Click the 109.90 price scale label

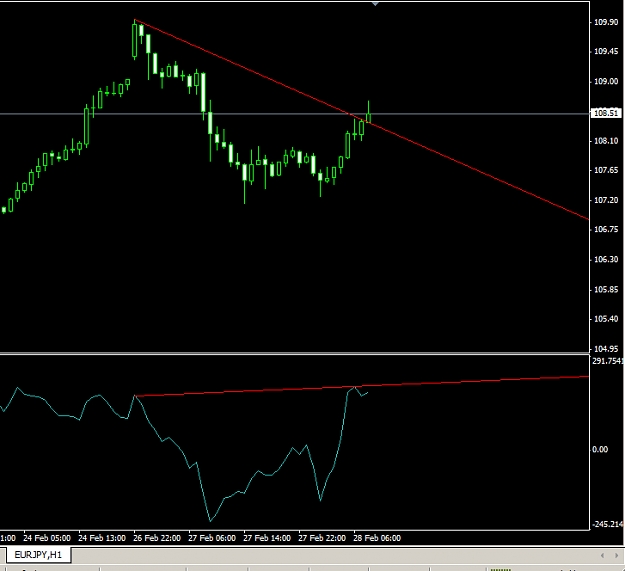606,22
